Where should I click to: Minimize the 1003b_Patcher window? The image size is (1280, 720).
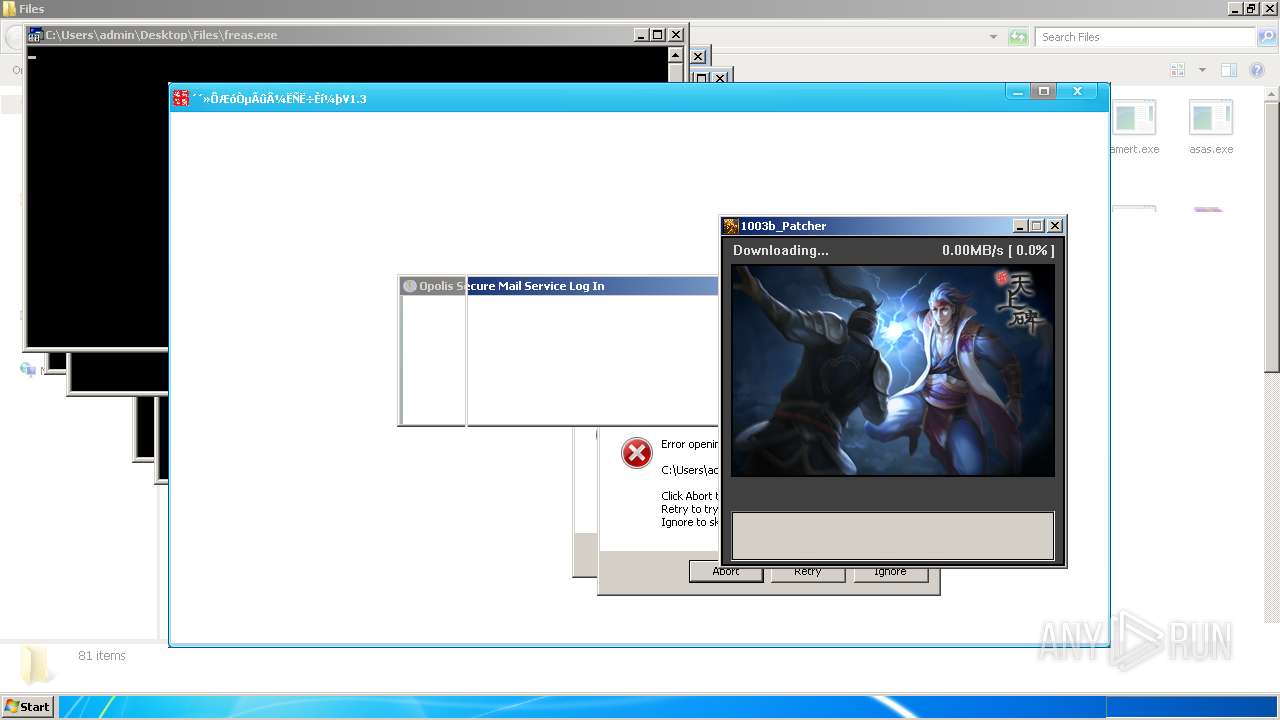tap(1020, 226)
